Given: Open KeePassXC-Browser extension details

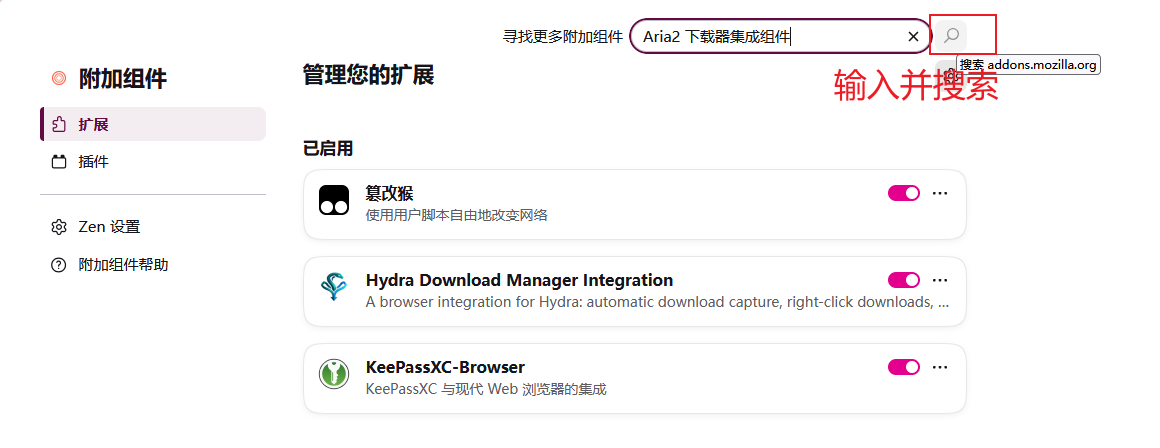Looking at the screenshot, I should (x=635, y=379).
